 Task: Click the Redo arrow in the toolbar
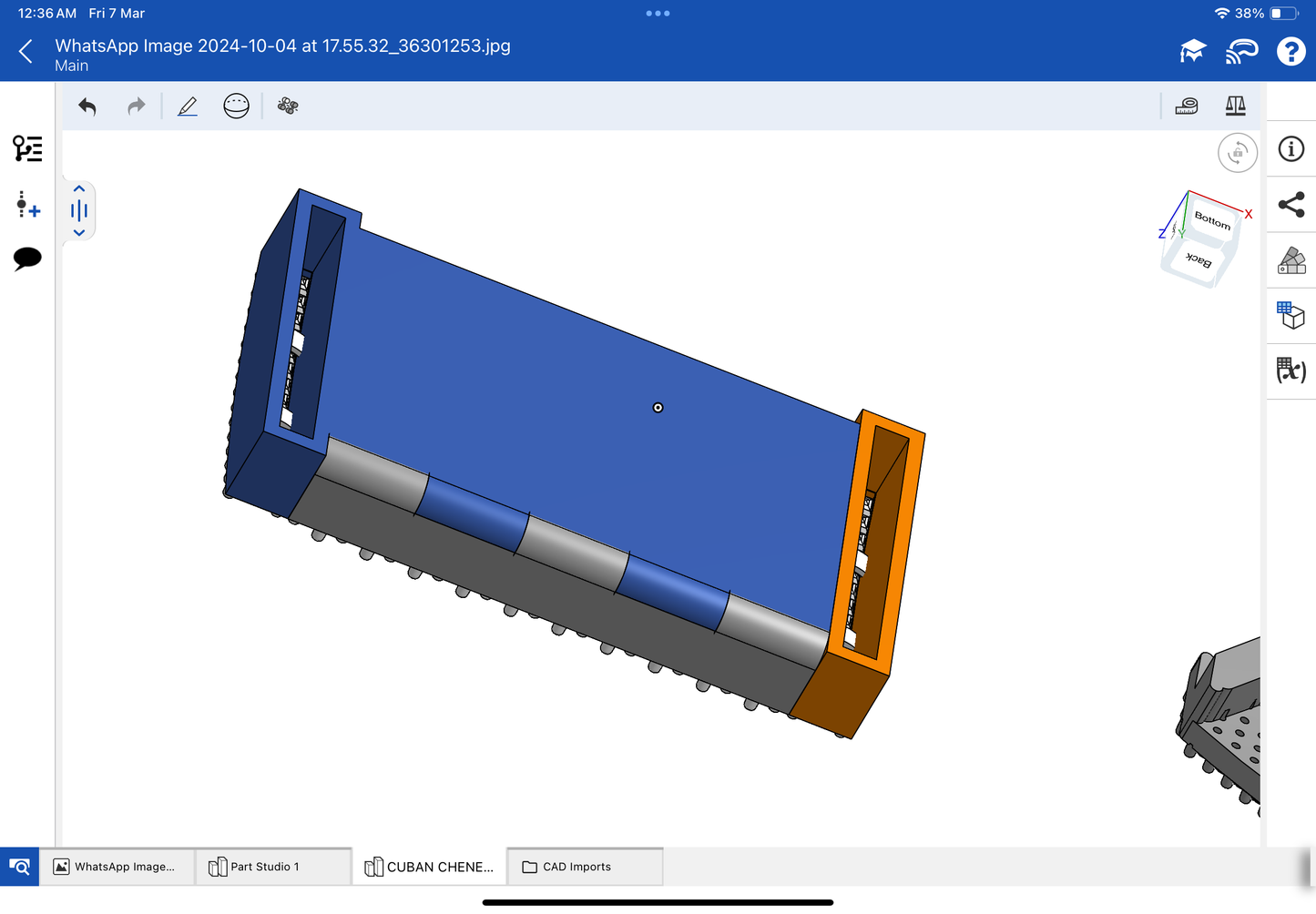(x=136, y=107)
